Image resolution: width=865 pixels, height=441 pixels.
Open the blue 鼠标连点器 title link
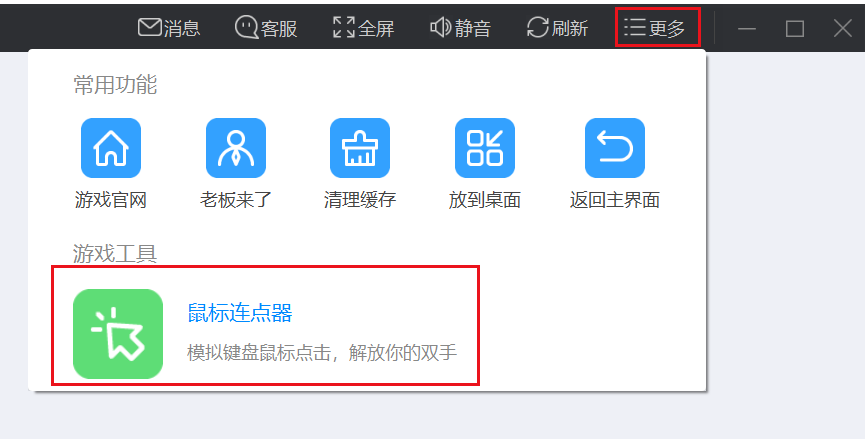point(240,313)
